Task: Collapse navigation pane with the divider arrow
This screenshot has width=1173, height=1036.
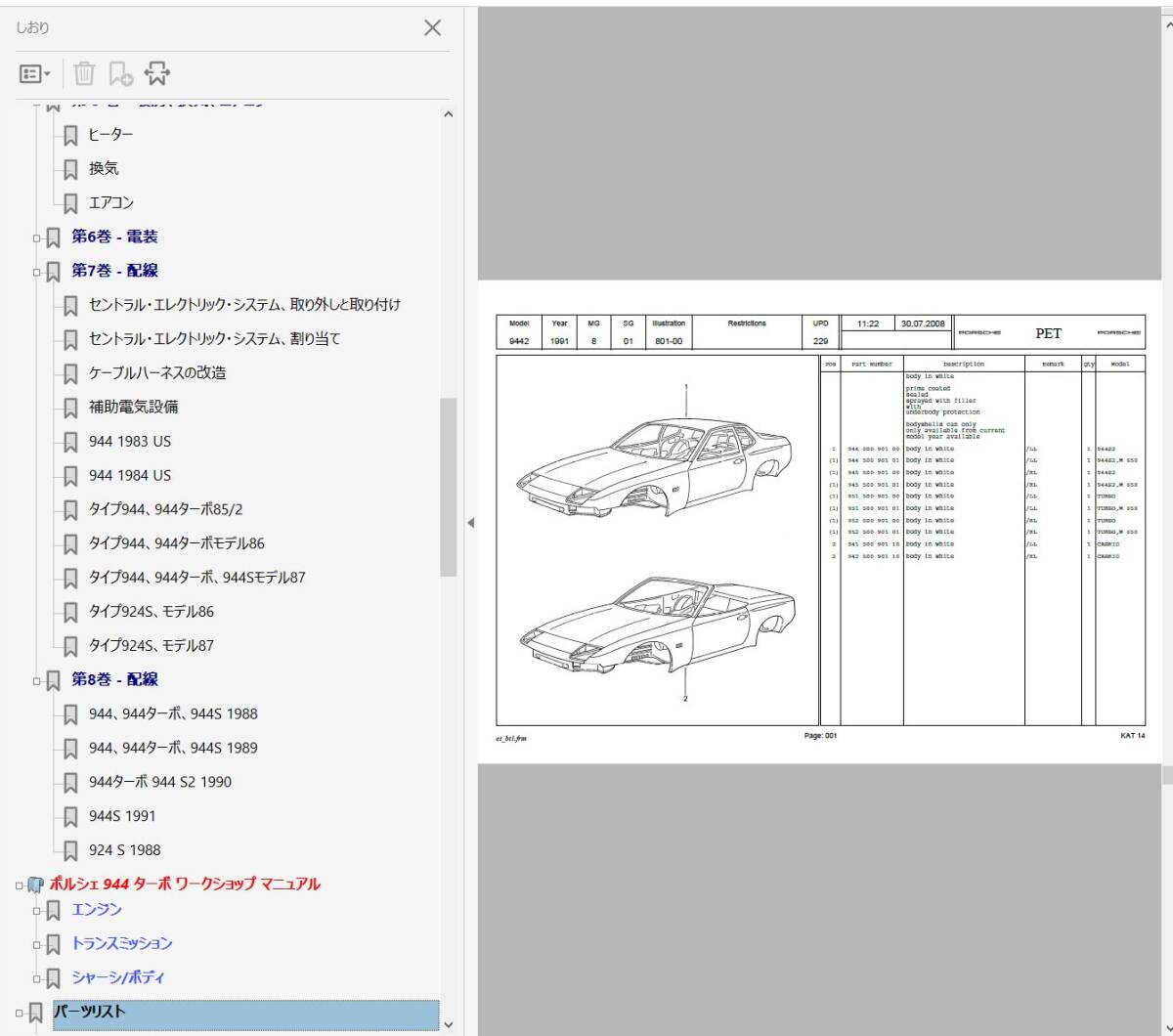Action: coord(470,523)
